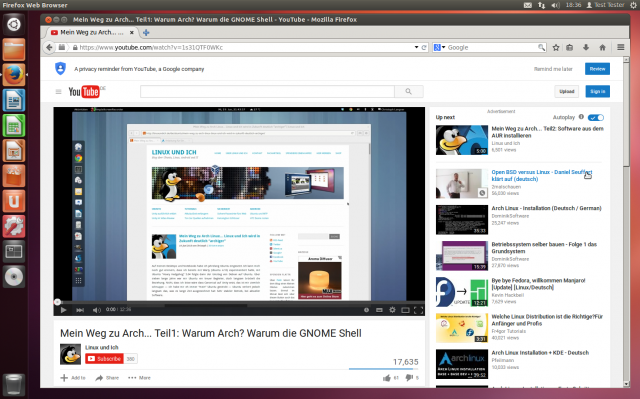Close the 'Mein Weg zu Arch...' tab
Screen dimensions: 640x399
click(131, 32)
